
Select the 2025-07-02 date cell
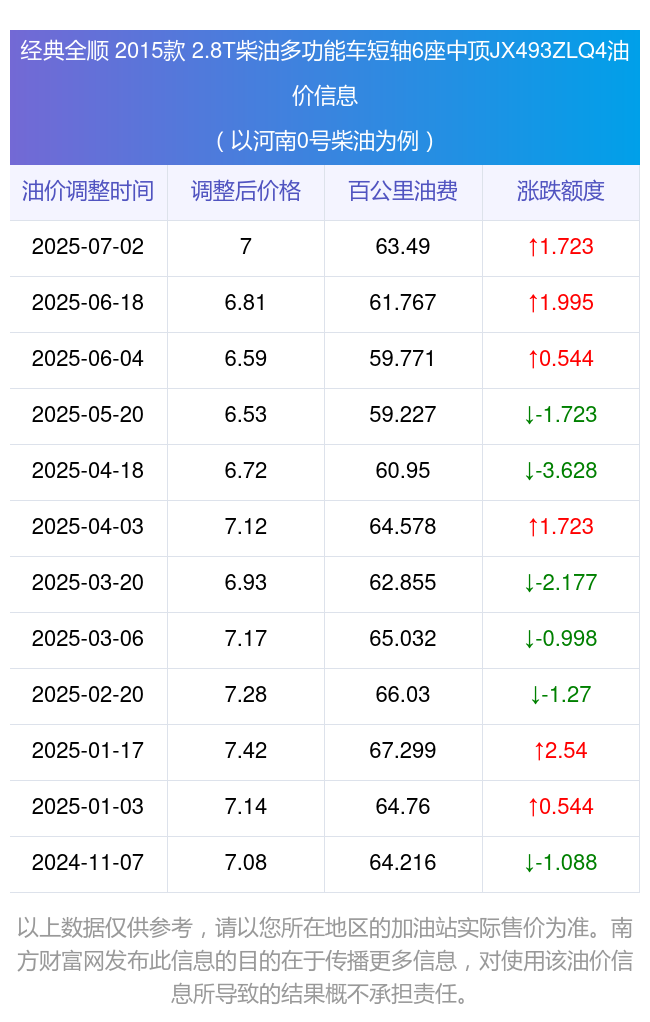[88, 246]
